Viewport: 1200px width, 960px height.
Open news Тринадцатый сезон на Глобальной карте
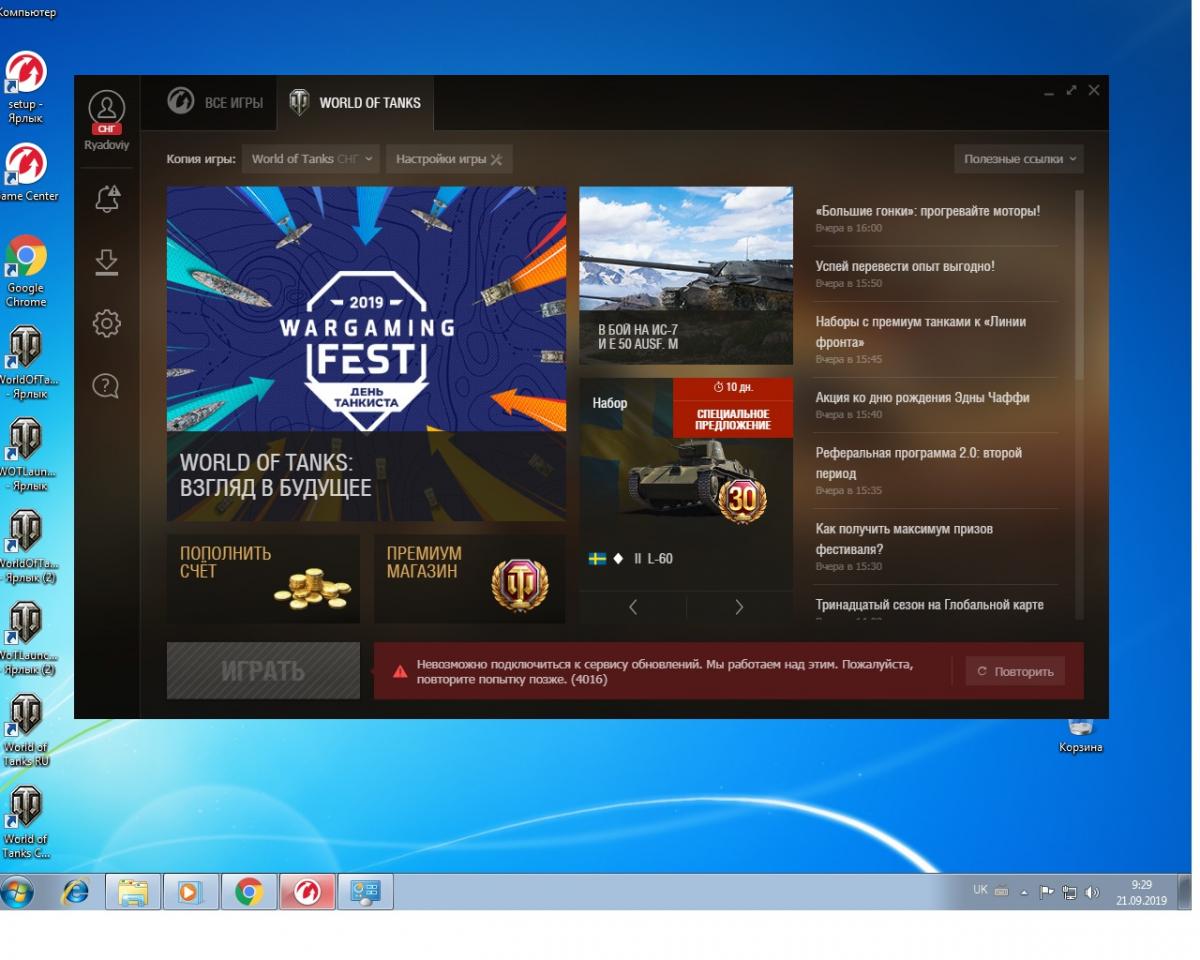tap(929, 605)
